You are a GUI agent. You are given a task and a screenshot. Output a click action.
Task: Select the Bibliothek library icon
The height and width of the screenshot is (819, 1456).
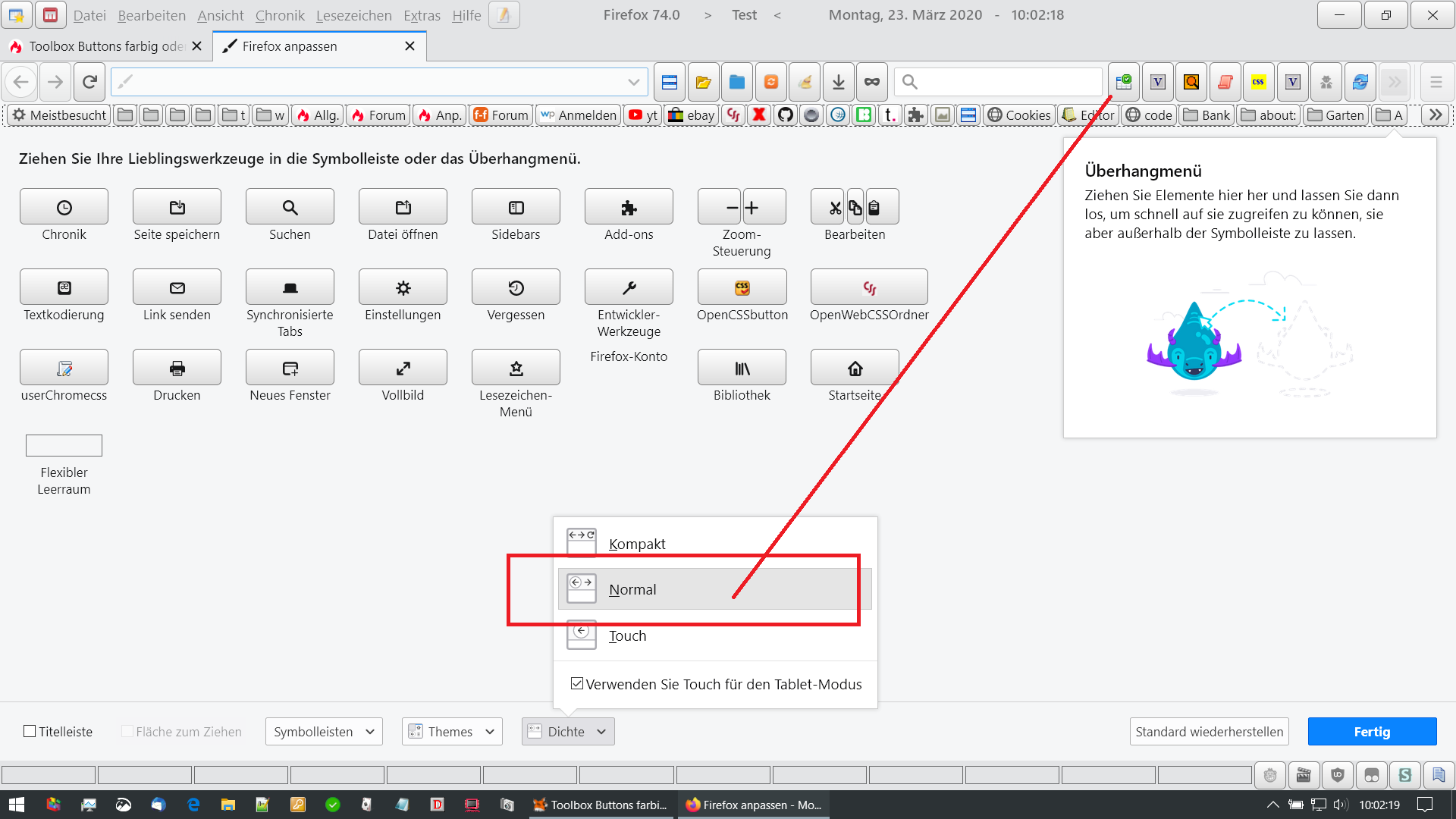(x=742, y=368)
